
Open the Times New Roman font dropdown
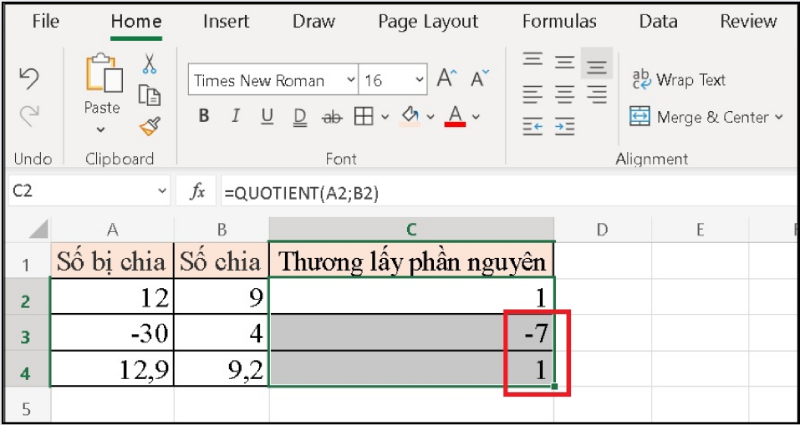tap(351, 80)
